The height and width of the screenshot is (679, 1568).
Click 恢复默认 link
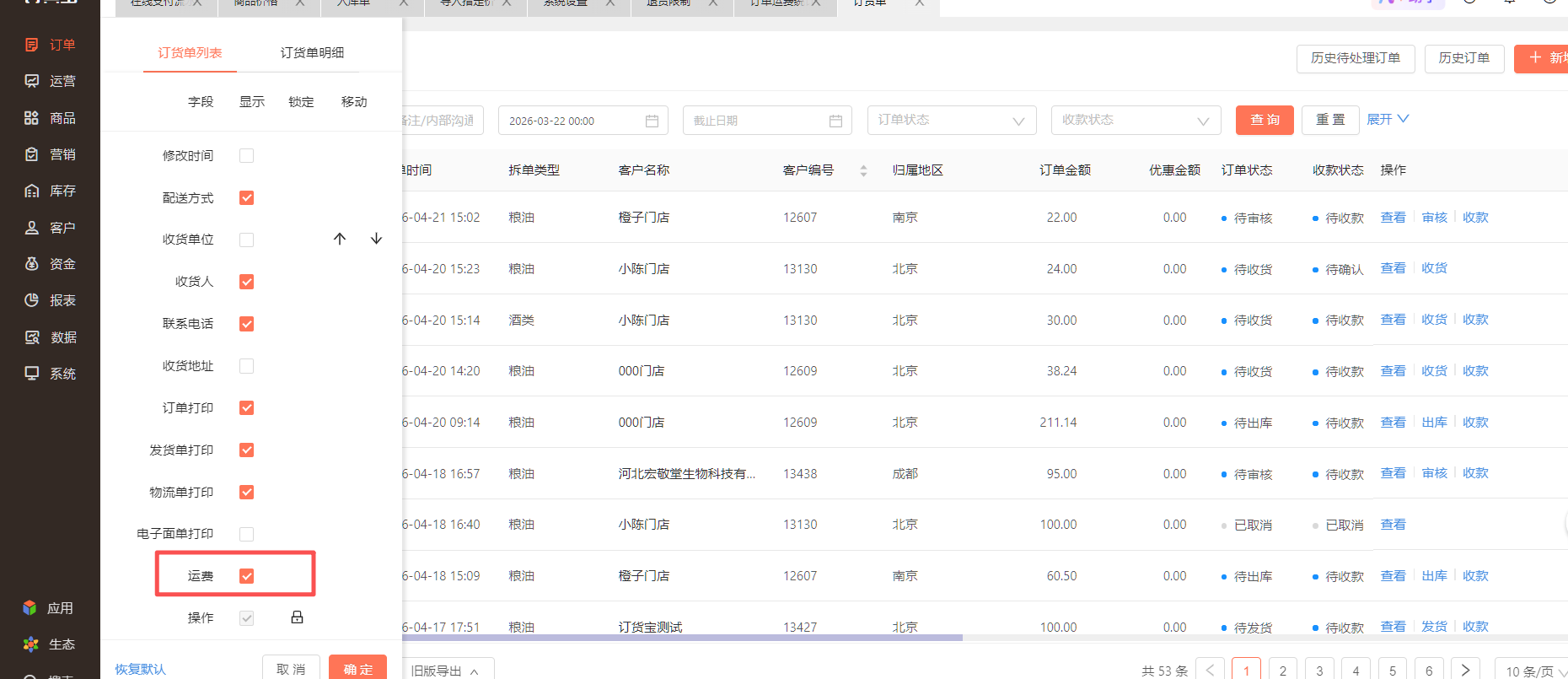pyautogui.click(x=140, y=669)
